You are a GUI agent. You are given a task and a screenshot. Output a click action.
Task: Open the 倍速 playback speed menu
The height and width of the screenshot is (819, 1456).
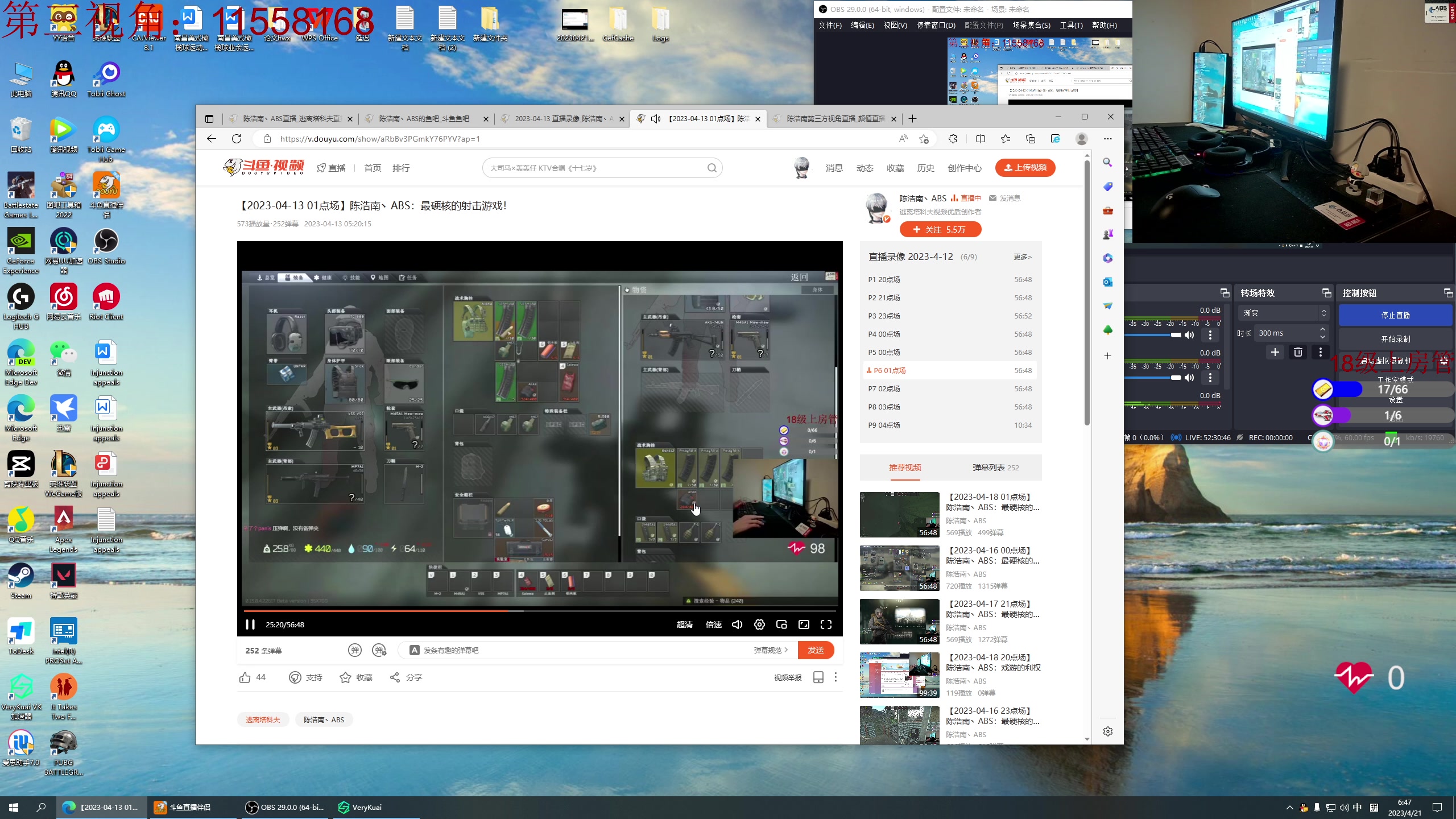click(713, 624)
